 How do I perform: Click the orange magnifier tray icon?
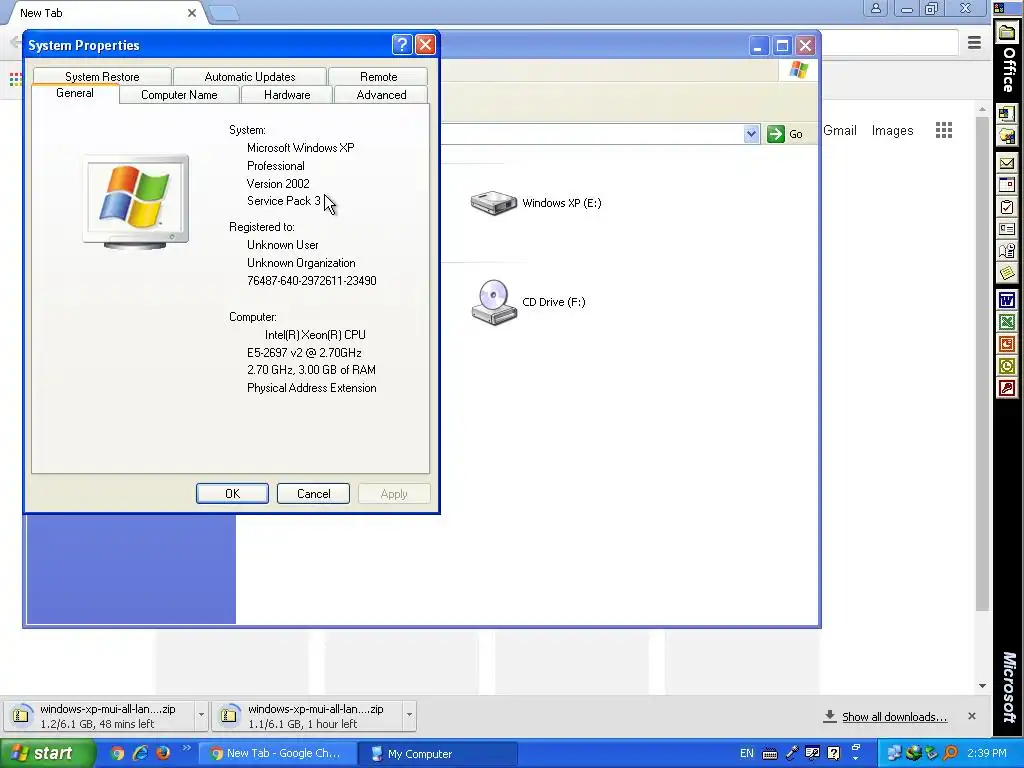(950, 754)
